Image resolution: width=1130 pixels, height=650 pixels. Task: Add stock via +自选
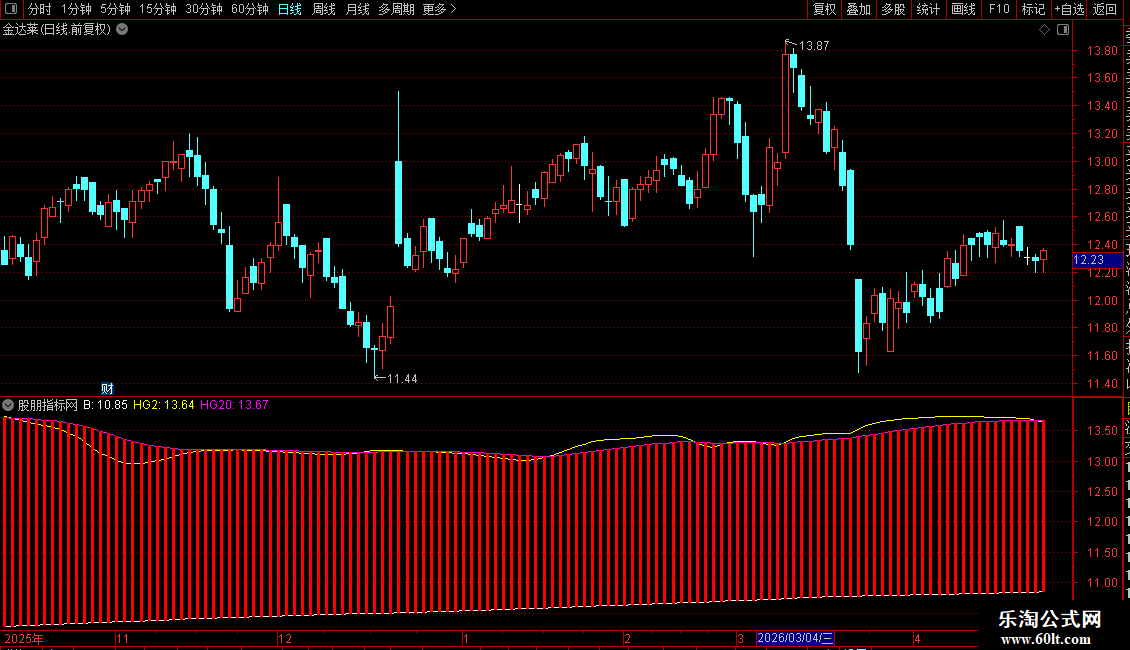pyautogui.click(x=1069, y=9)
